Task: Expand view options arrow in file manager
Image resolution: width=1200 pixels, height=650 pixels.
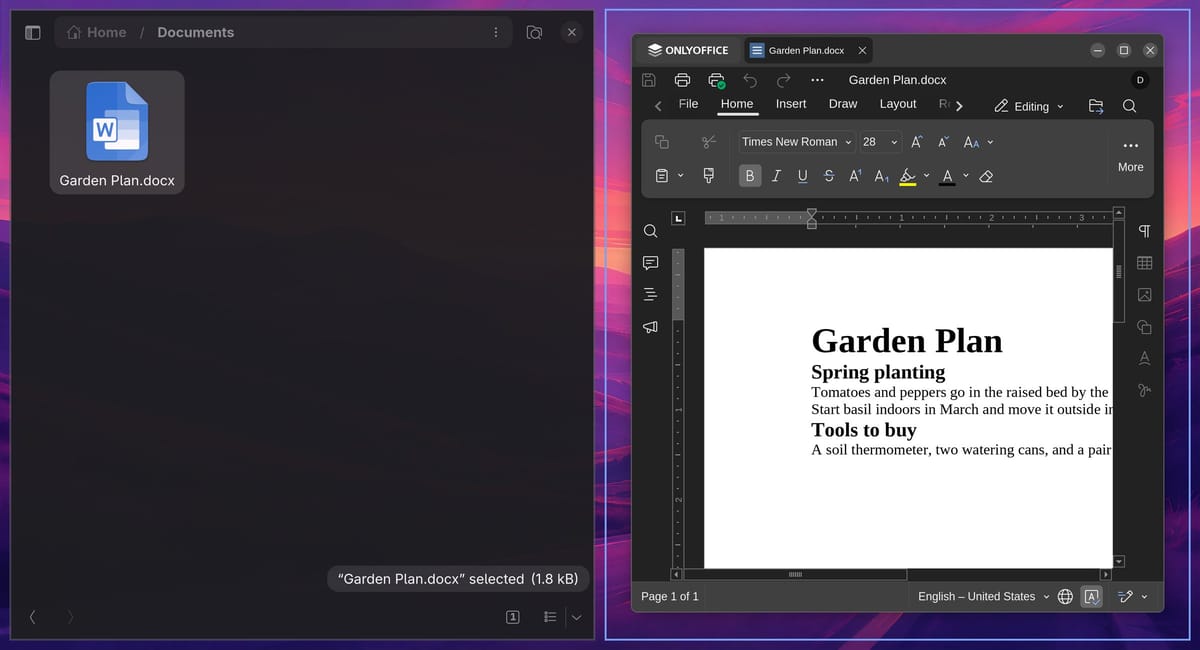Action: pyautogui.click(x=576, y=617)
